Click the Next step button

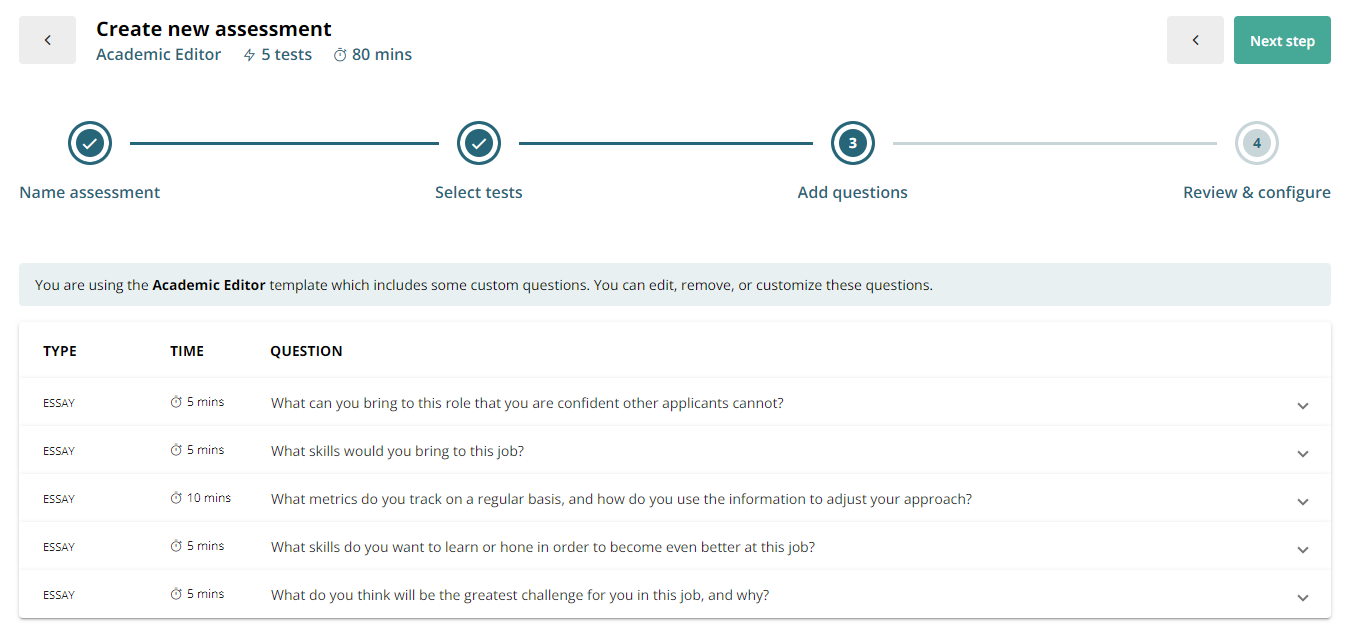click(x=1282, y=40)
